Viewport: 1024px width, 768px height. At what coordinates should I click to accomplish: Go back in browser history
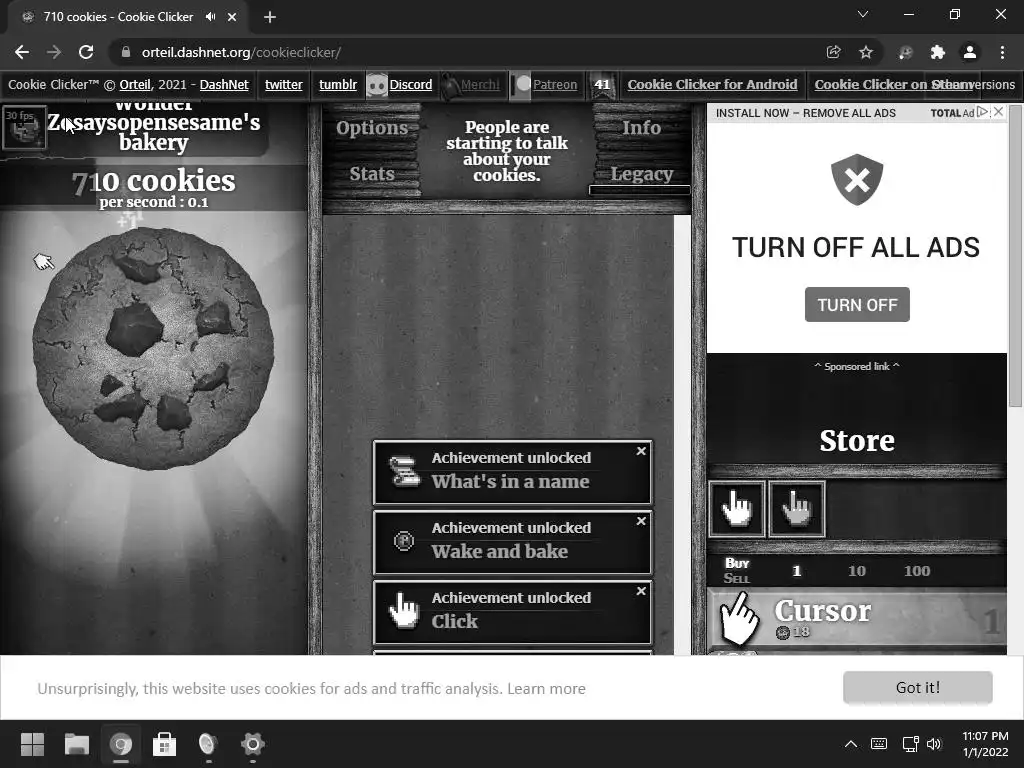[22, 52]
